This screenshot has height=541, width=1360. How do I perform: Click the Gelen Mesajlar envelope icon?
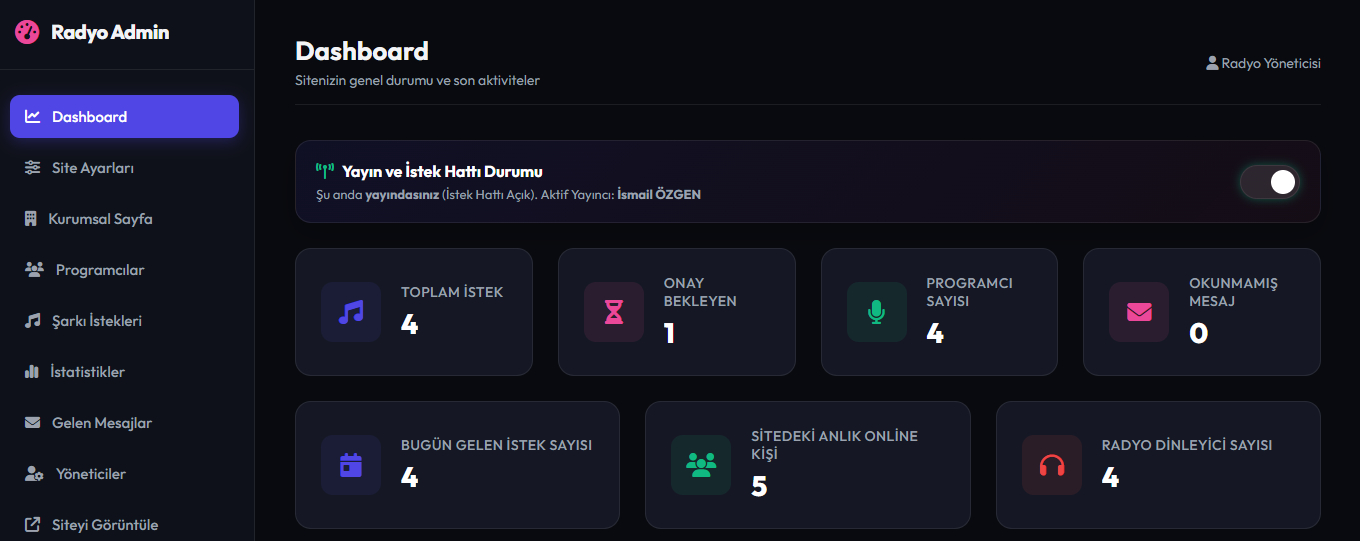(x=33, y=422)
